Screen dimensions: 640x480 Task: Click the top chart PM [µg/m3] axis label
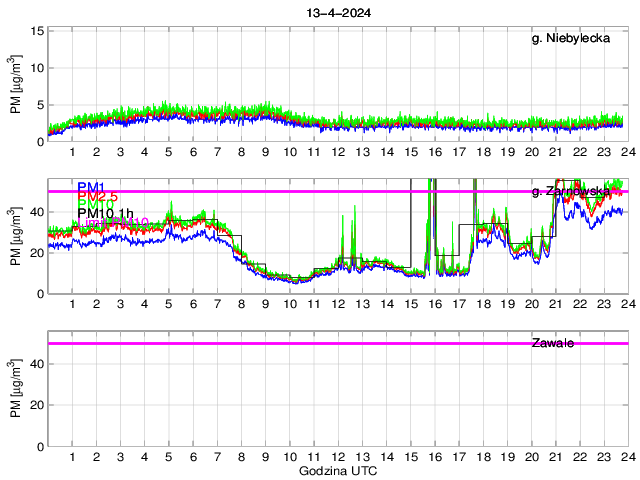pyautogui.click(x=15, y=85)
